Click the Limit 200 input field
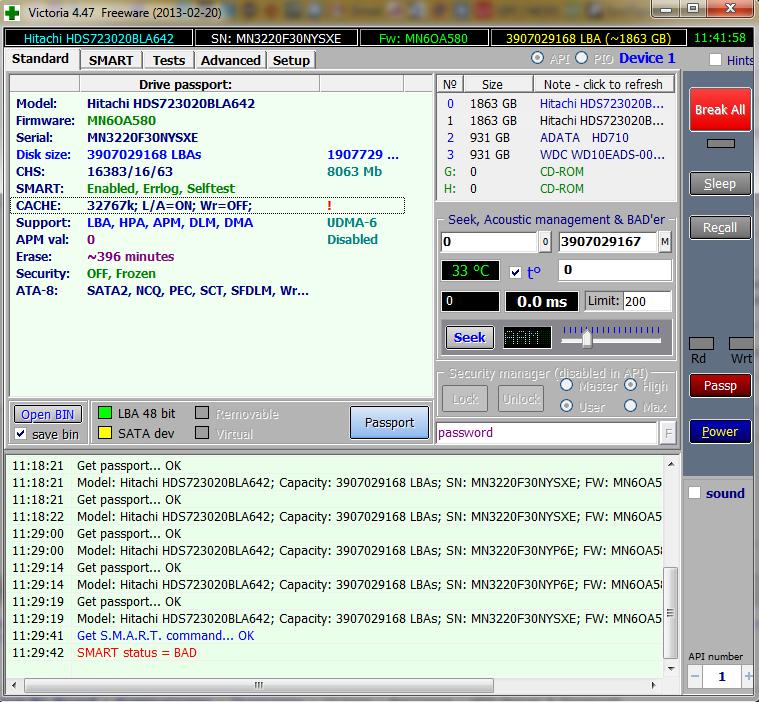The image size is (759, 702). (x=647, y=301)
